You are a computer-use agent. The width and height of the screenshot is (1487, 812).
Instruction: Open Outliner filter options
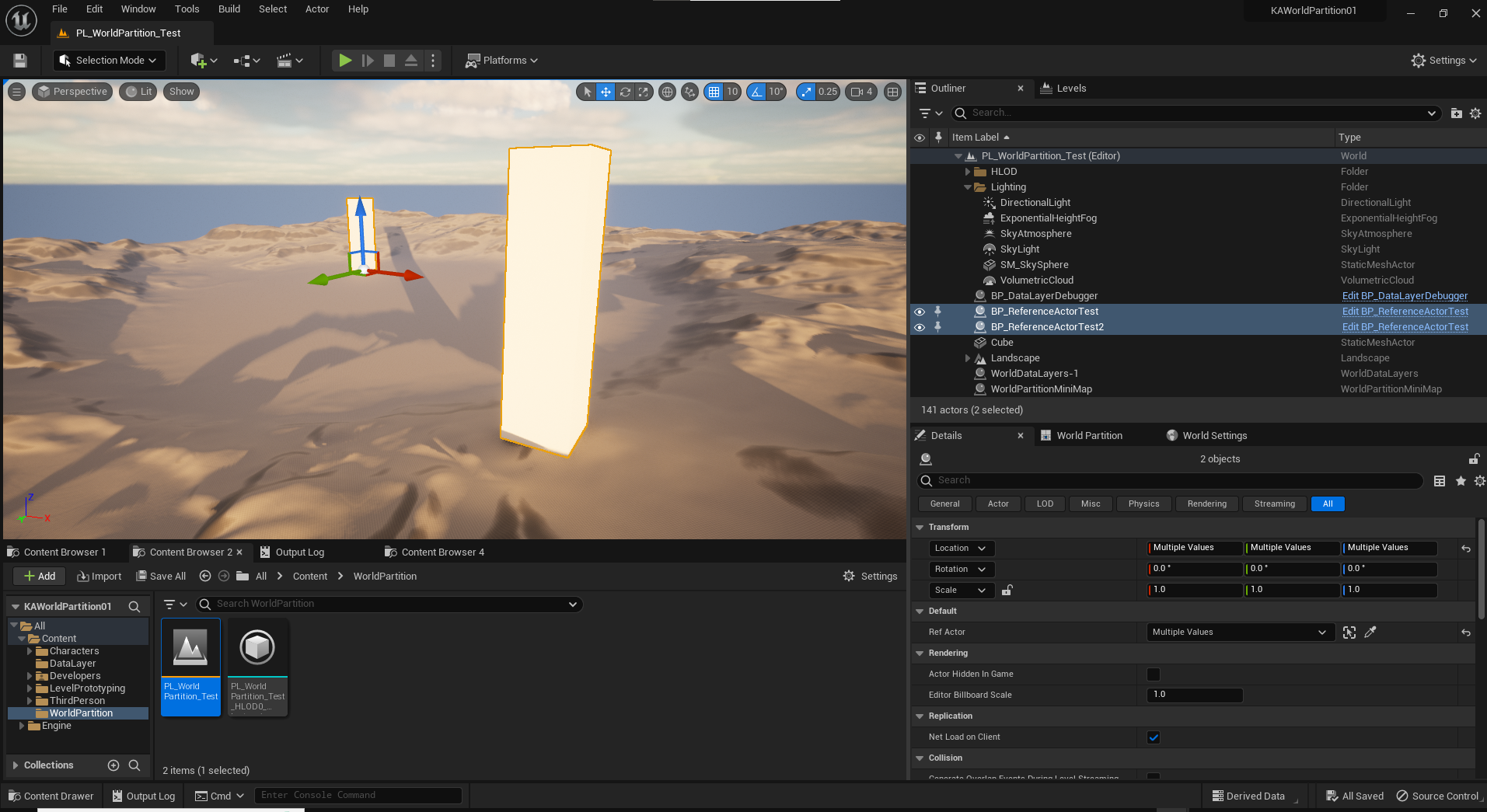930,113
